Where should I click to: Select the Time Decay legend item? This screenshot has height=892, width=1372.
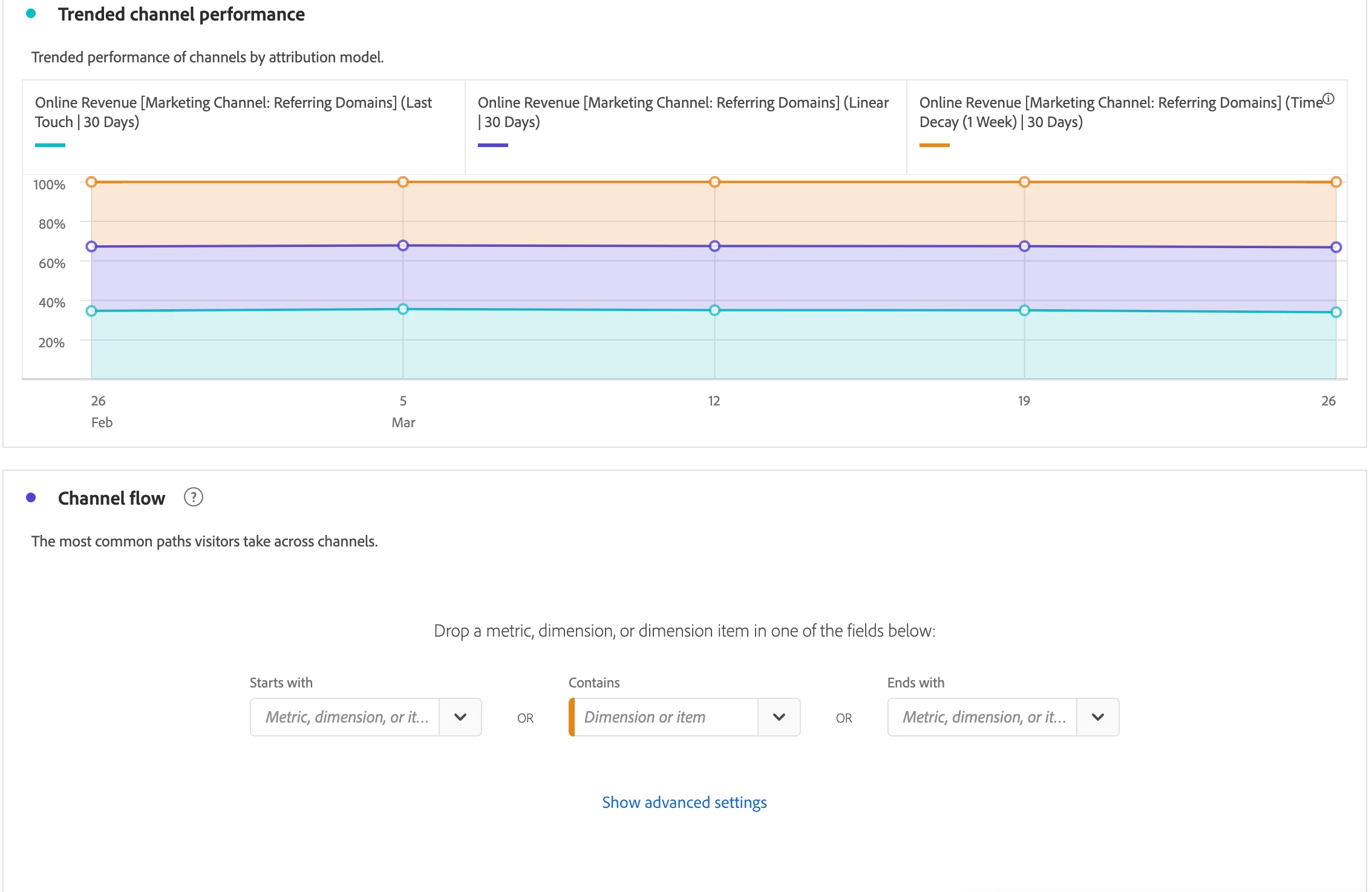pos(1120,112)
